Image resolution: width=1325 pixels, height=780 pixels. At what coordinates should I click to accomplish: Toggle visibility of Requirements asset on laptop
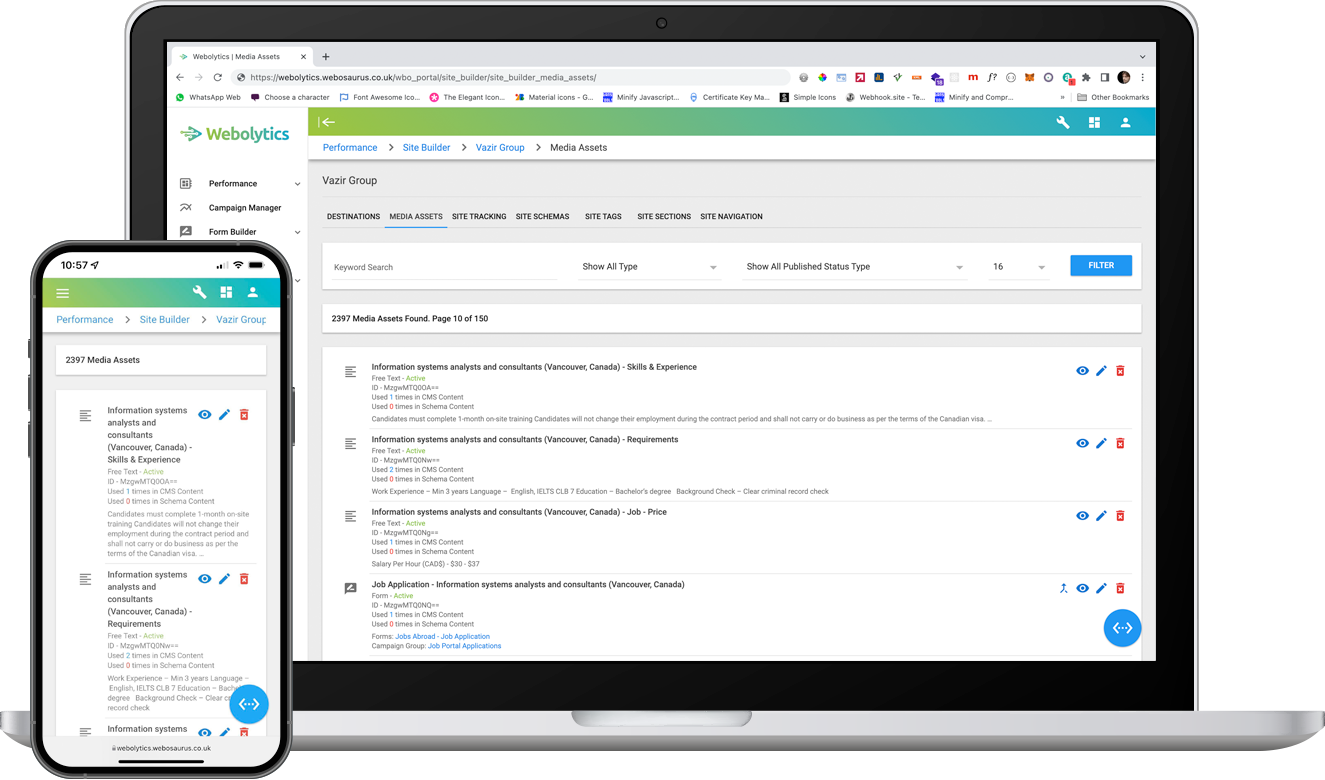coord(1082,443)
